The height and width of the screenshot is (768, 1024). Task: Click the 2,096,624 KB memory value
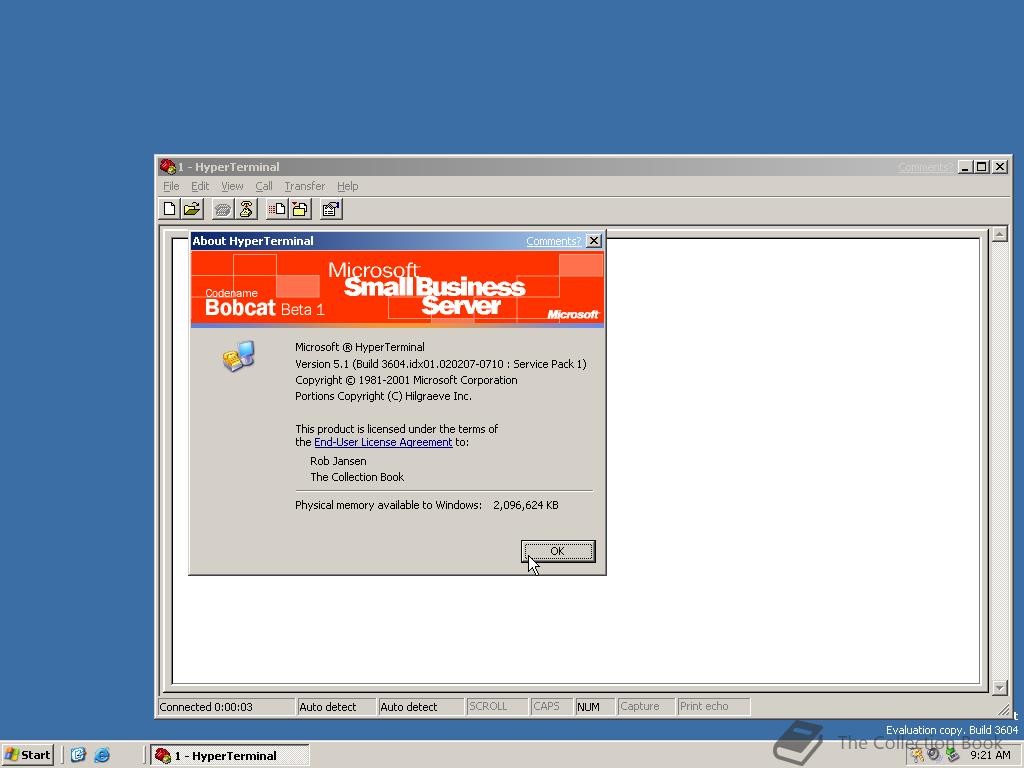(x=526, y=505)
